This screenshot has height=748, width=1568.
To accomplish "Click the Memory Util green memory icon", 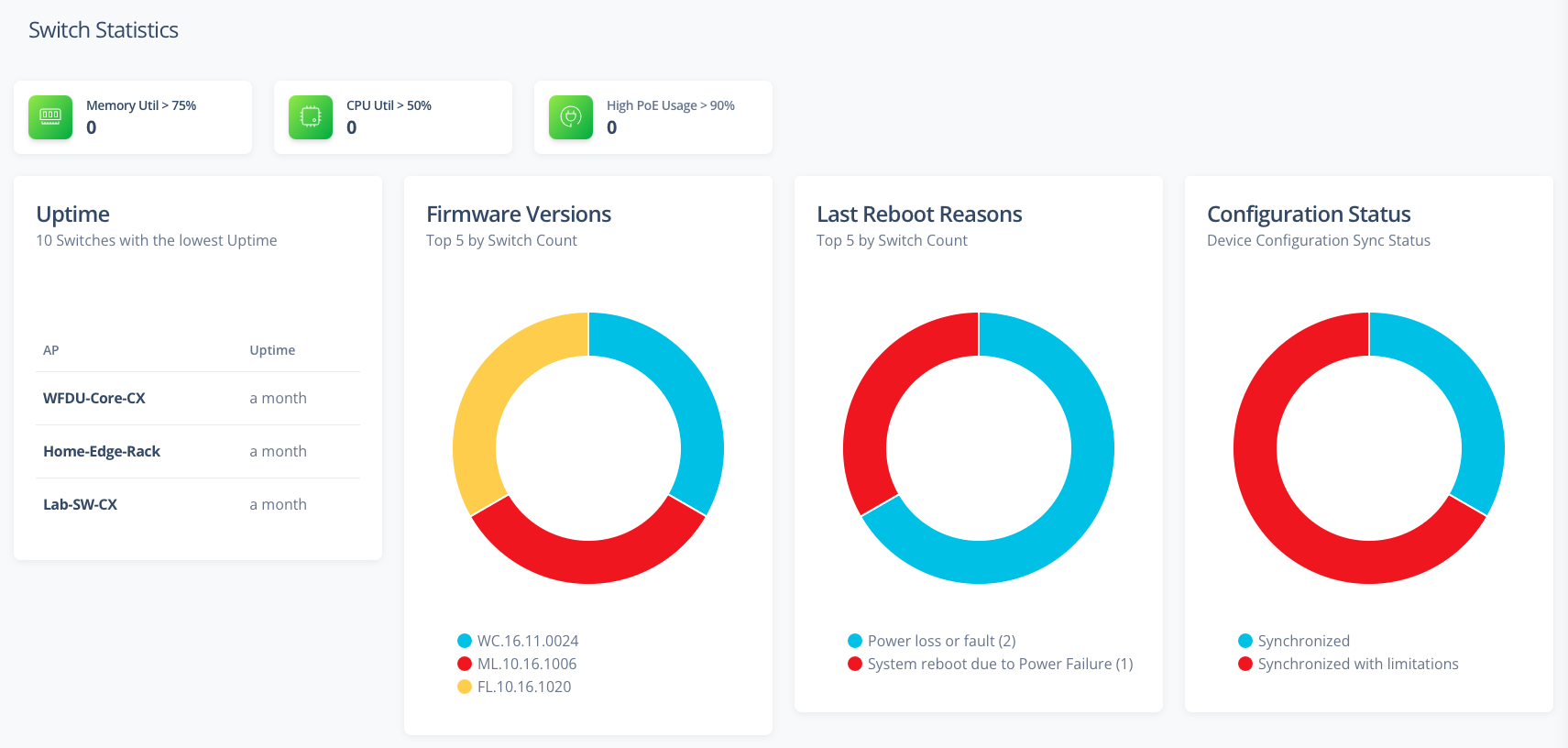I will [50, 117].
